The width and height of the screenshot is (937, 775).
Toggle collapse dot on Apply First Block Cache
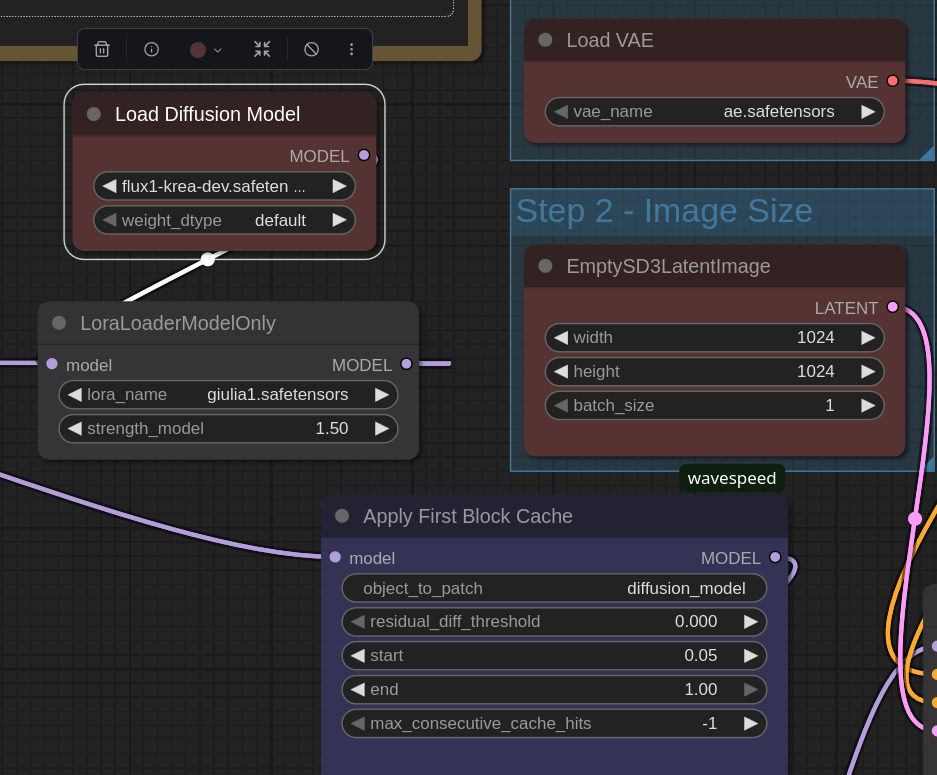(x=342, y=516)
